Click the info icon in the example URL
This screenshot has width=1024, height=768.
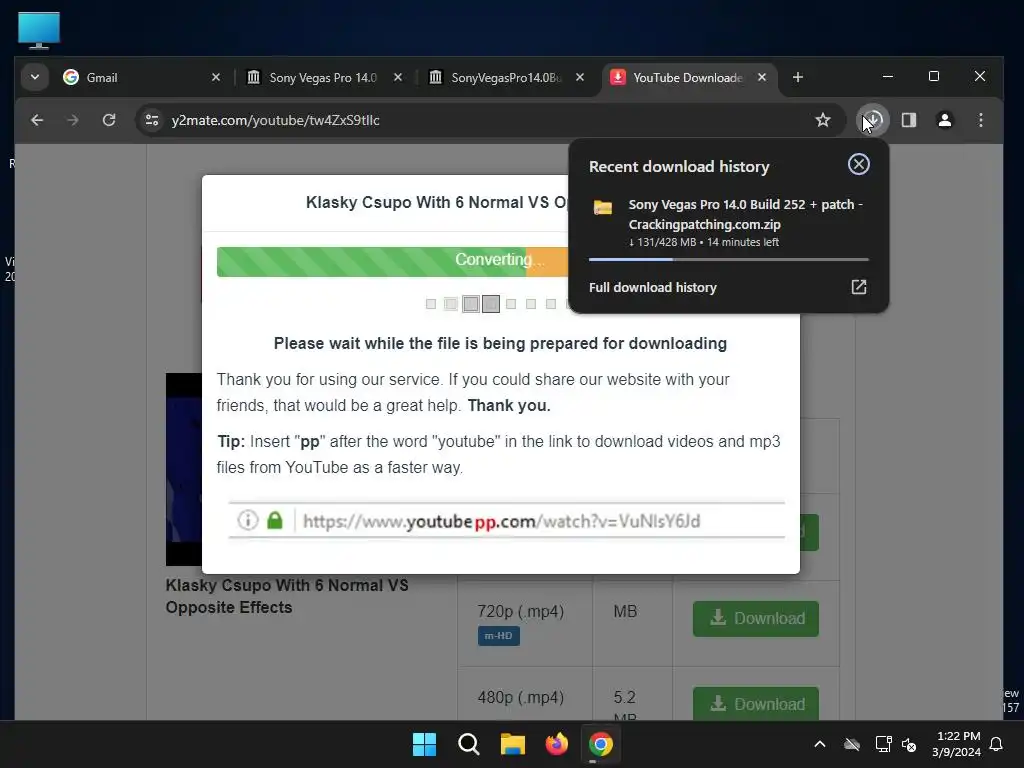248,520
